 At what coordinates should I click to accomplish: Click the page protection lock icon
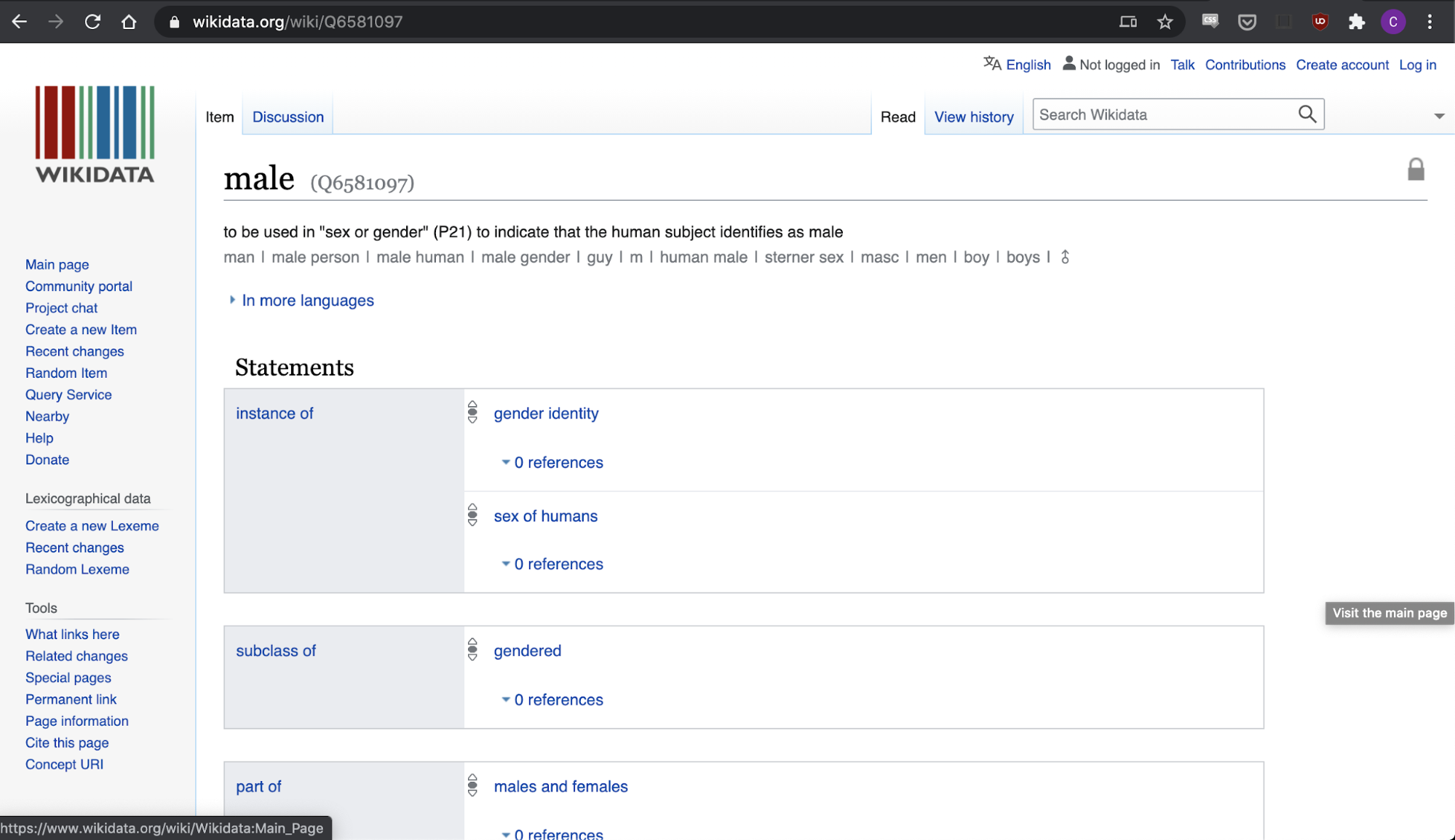click(x=1415, y=170)
